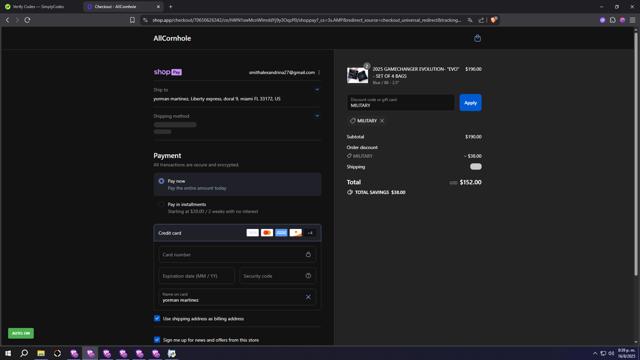Screen dimensions: 640x360
Task: Open a new browser tab
Action: click(171, 7)
